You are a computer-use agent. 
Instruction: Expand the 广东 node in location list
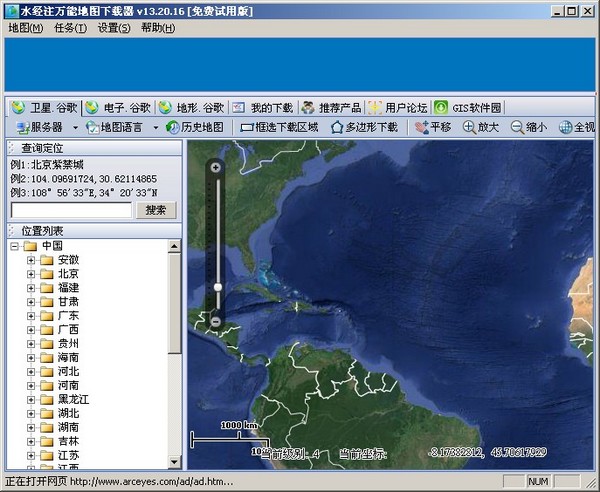tap(31, 315)
